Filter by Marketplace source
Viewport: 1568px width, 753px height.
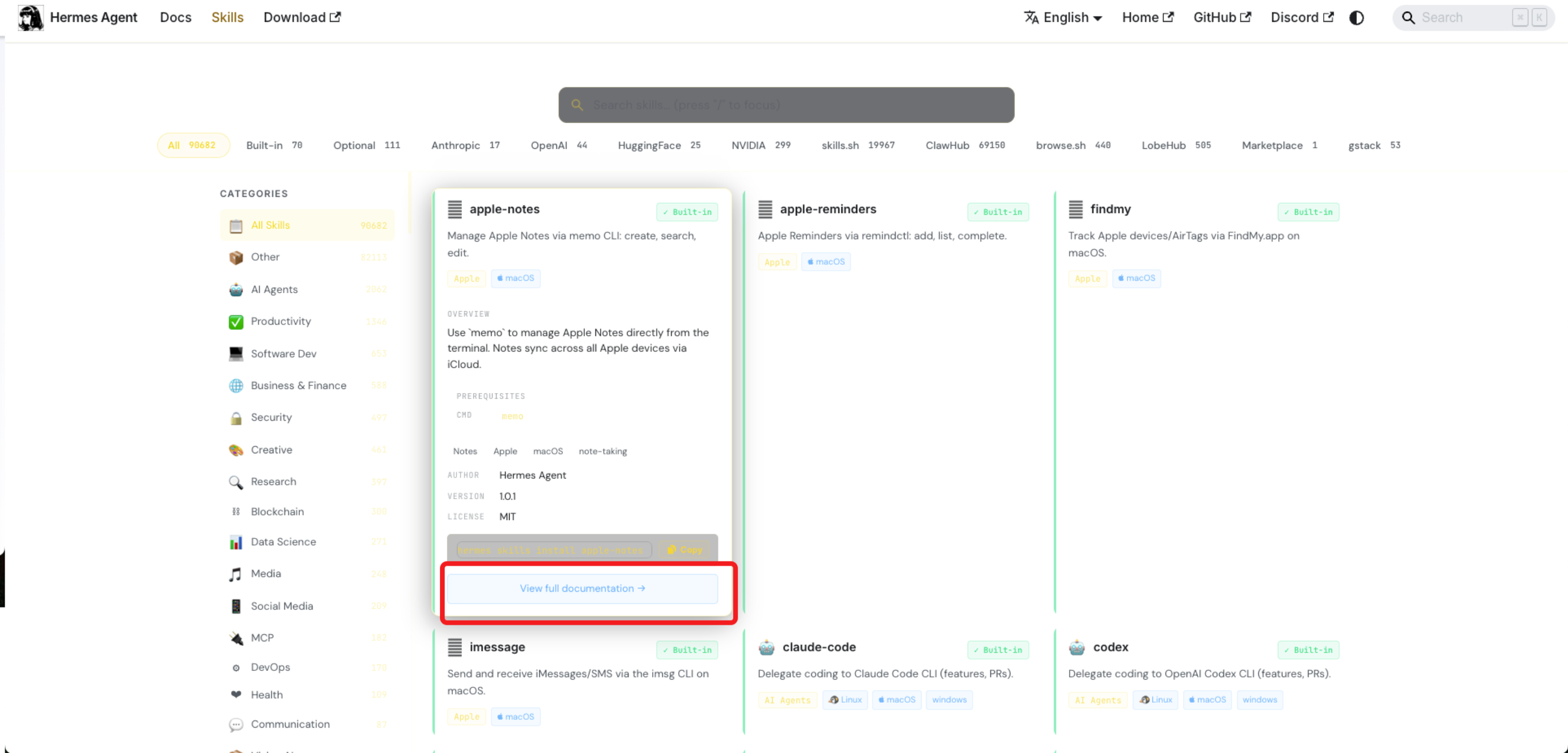coord(1279,145)
